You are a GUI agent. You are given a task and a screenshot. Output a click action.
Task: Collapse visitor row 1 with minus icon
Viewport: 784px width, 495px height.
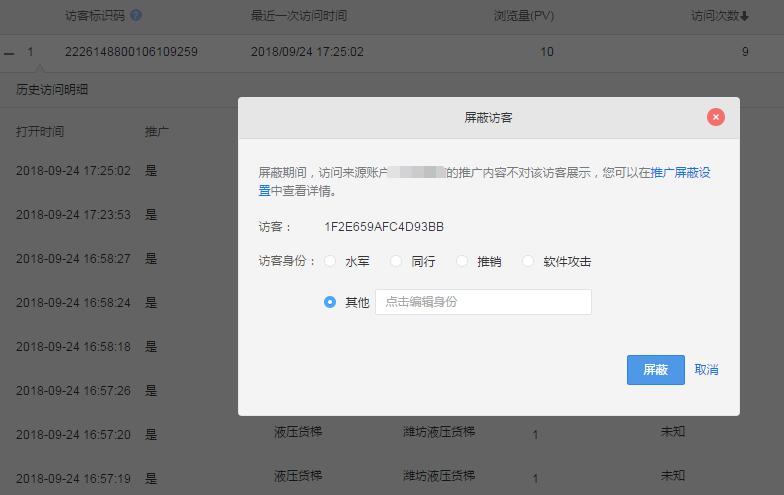pos(9,52)
